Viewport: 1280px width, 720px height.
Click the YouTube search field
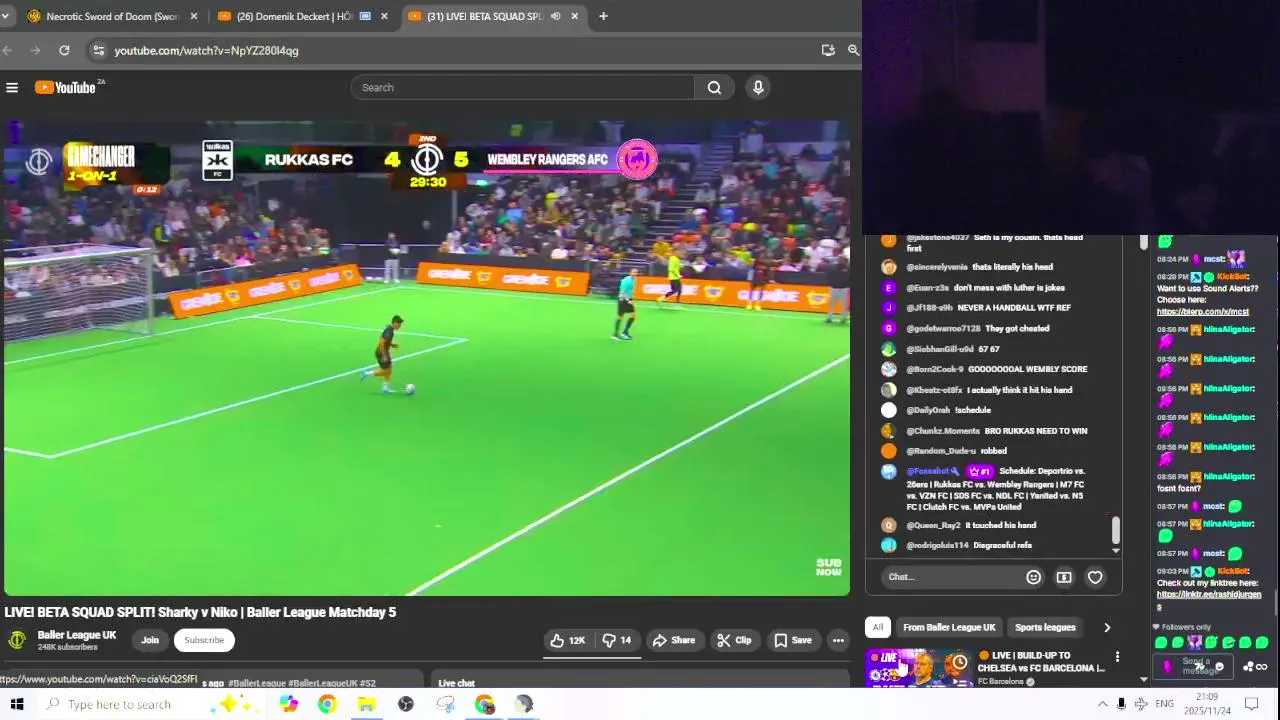point(523,88)
